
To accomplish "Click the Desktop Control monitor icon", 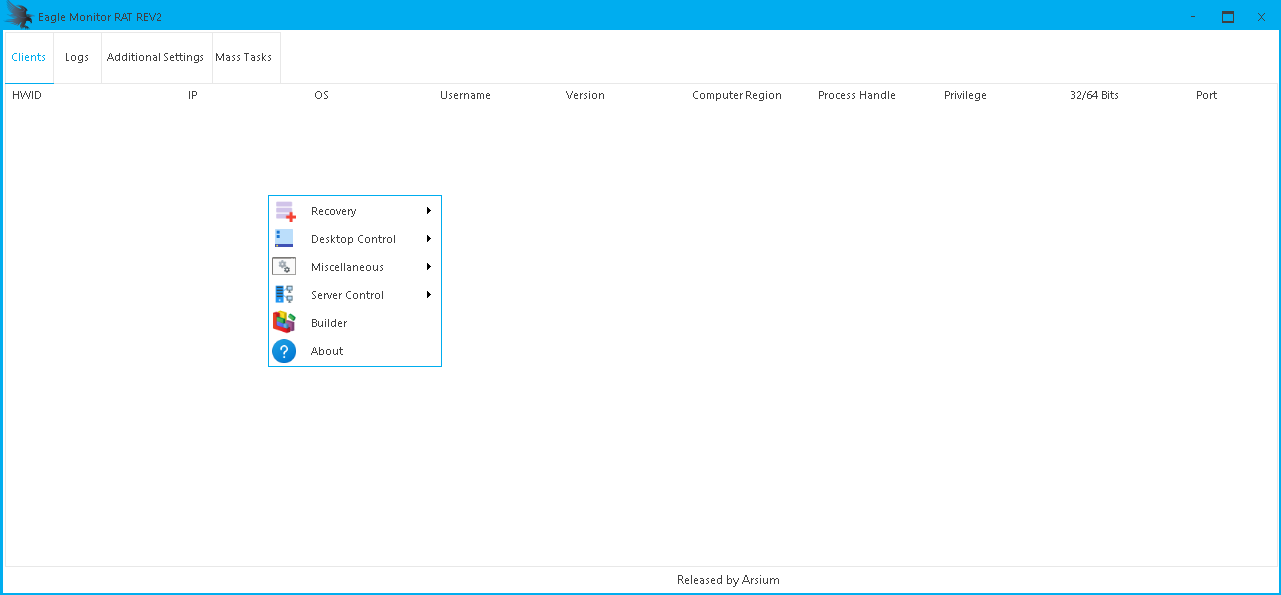I will pyautogui.click(x=284, y=239).
